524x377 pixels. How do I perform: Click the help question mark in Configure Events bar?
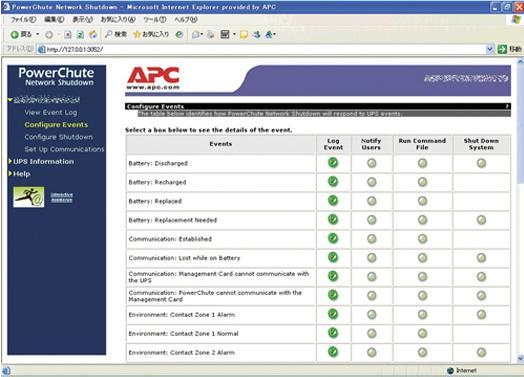pos(507,106)
